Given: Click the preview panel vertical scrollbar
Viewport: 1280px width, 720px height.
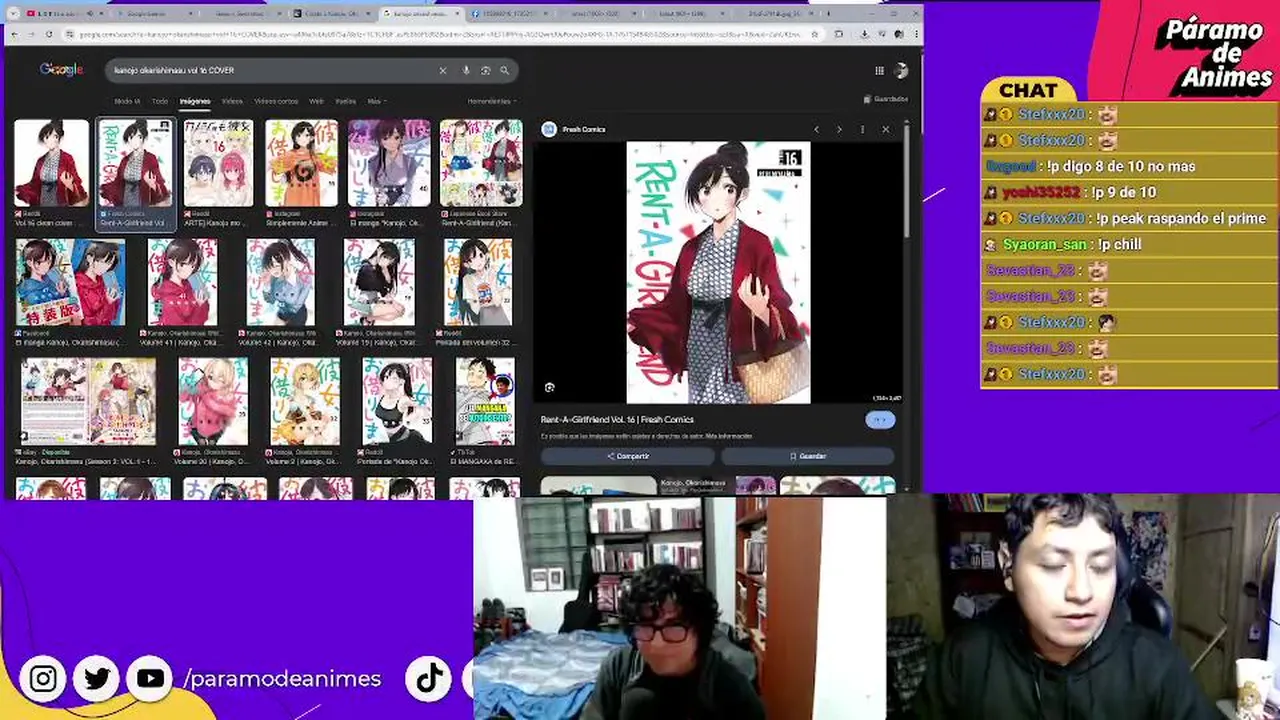Looking at the screenshot, I should pos(906,180).
